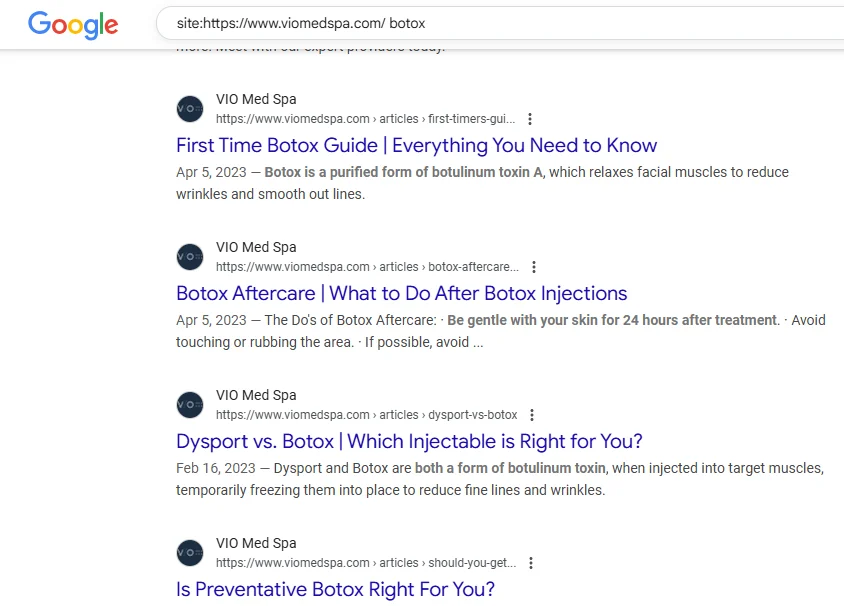Viewport: 844px width, 606px height.
Task: Click VIO Med Spa favicon beside Botox Aftercare result
Action: (x=190, y=257)
